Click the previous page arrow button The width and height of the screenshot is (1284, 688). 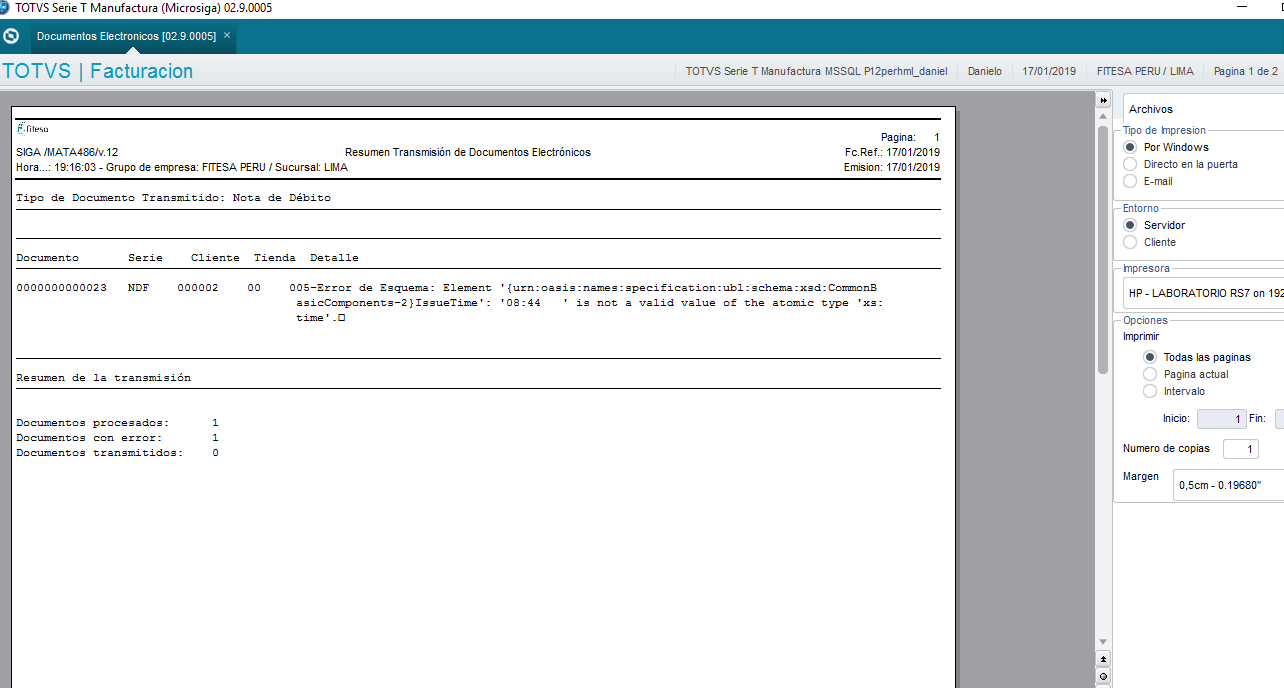(x=1104, y=659)
